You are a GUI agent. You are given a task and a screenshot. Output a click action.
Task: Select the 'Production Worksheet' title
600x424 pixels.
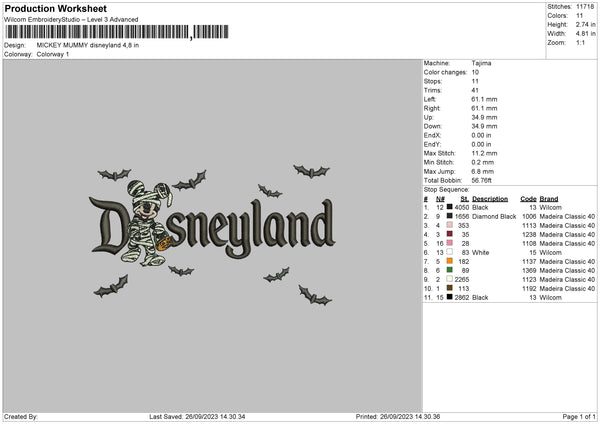pyautogui.click(x=55, y=8)
